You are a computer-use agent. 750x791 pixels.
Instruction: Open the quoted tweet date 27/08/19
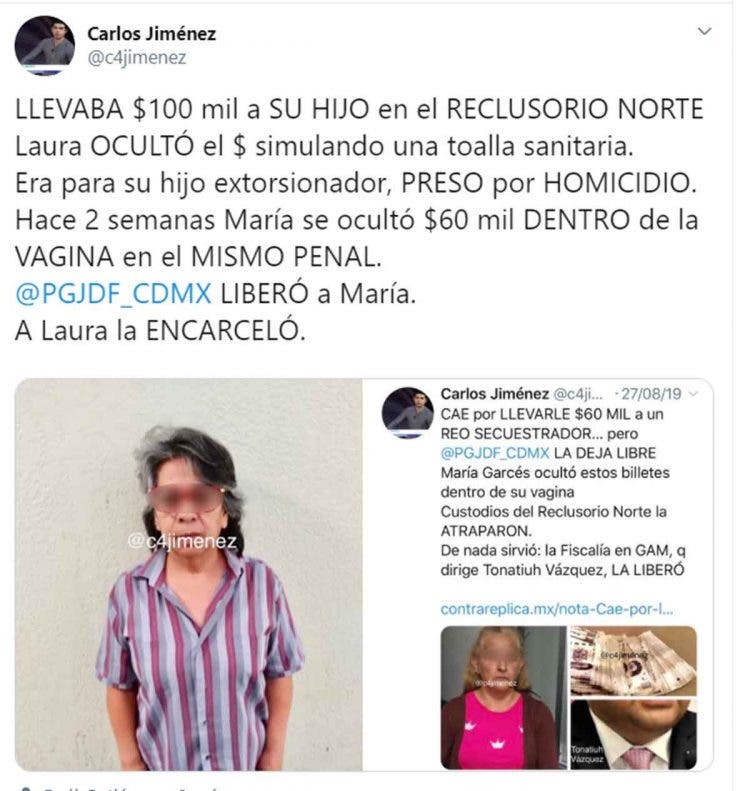click(x=651, y=393)
